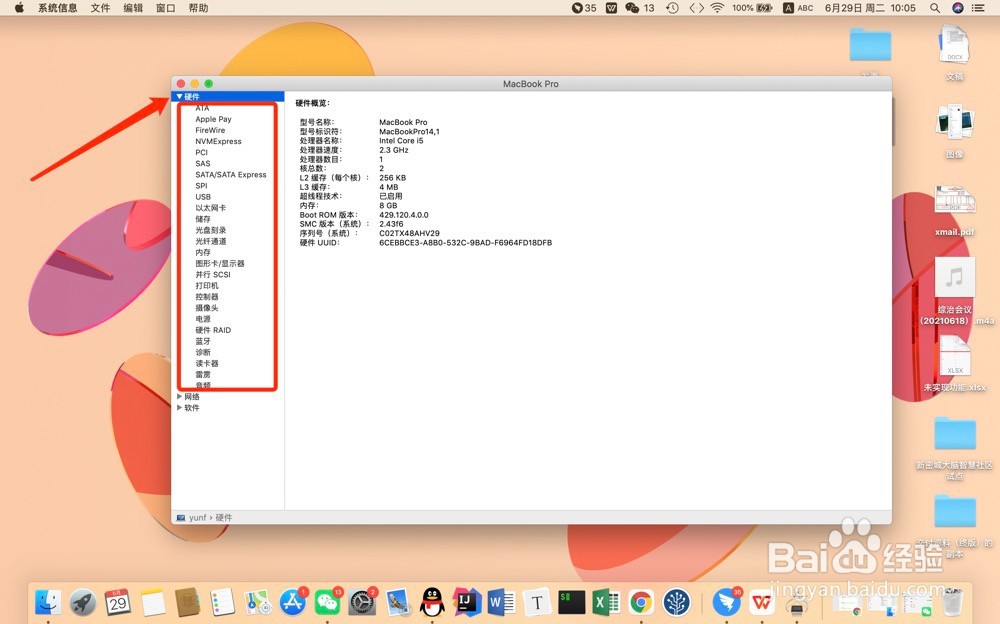
Task: Open WeChat from the Dock
Action: click(326, 603)
